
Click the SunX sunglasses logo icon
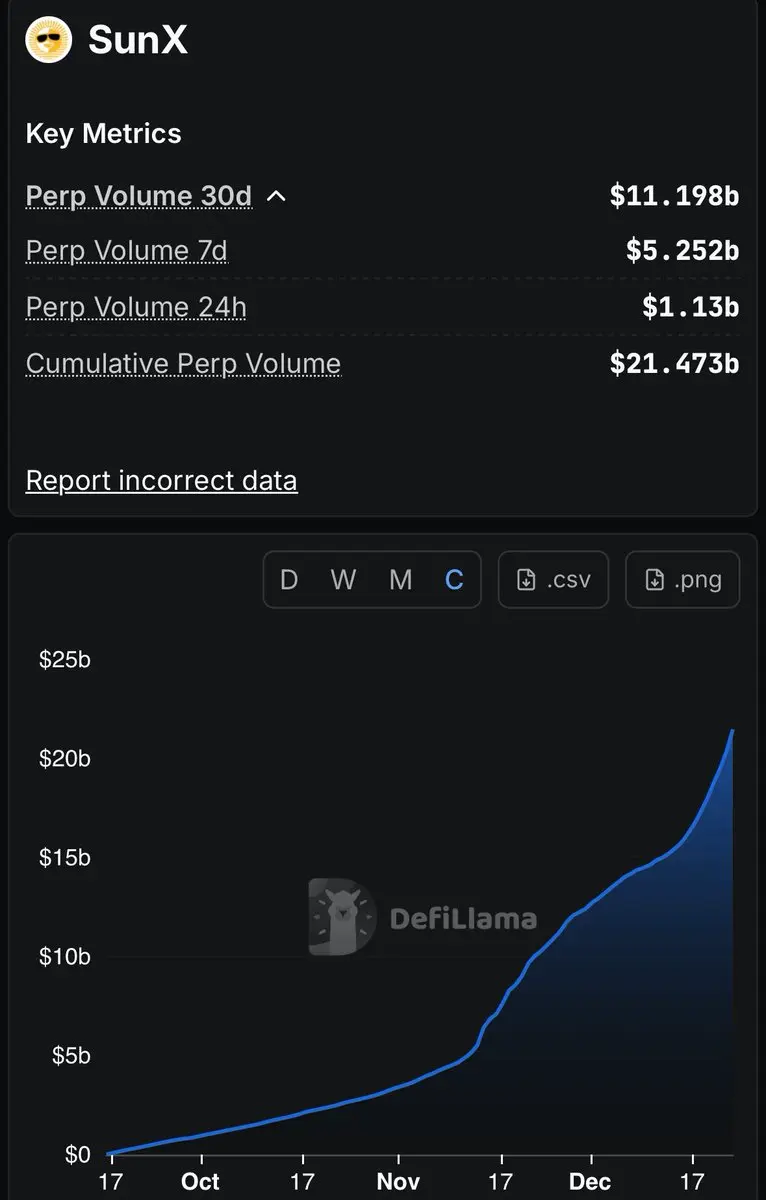pos(49,40)
